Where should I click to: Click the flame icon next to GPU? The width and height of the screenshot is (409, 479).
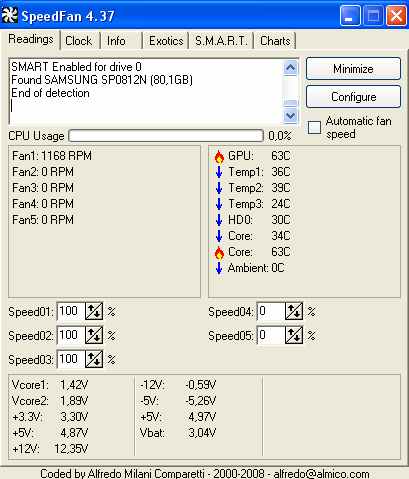(x=219, y=156)
